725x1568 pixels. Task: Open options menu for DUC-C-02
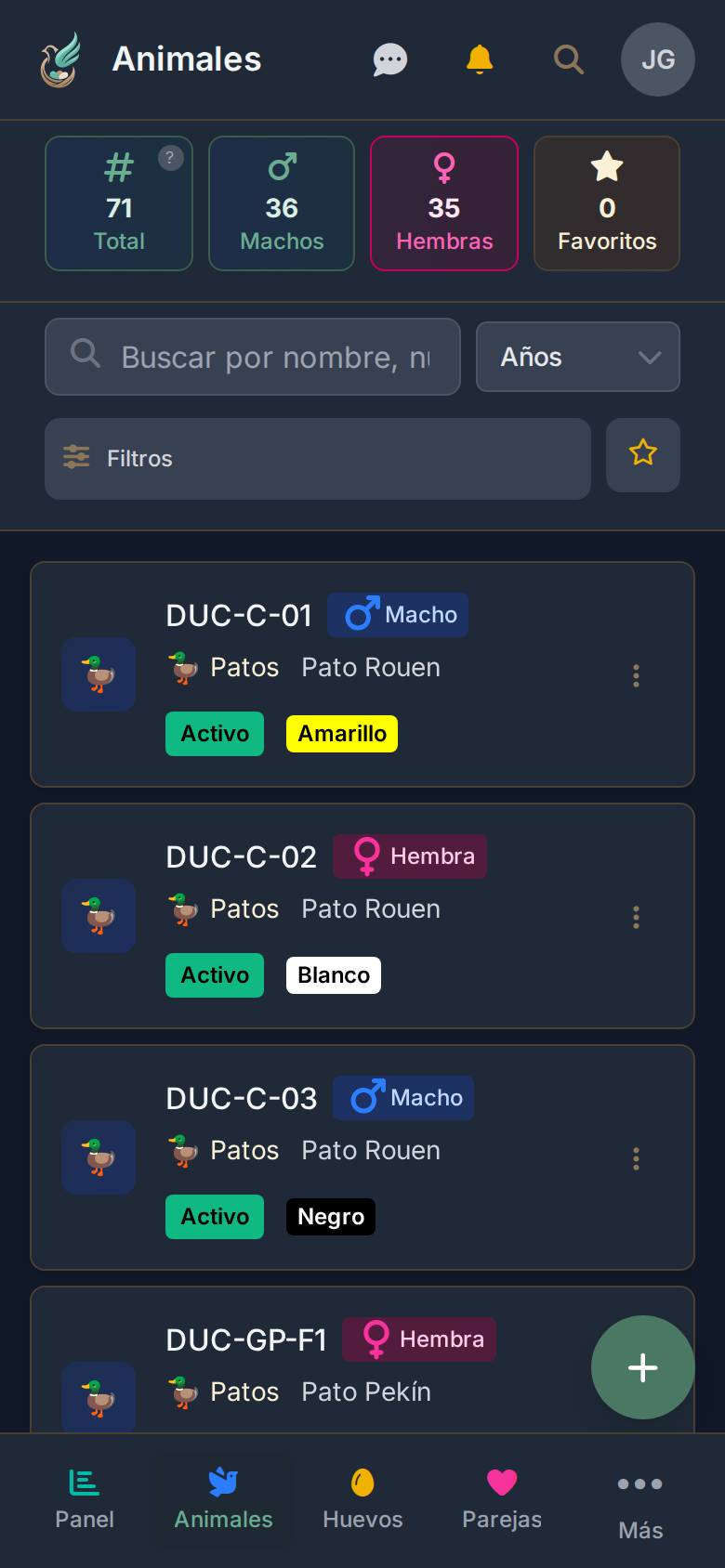[x=636, y=917]
